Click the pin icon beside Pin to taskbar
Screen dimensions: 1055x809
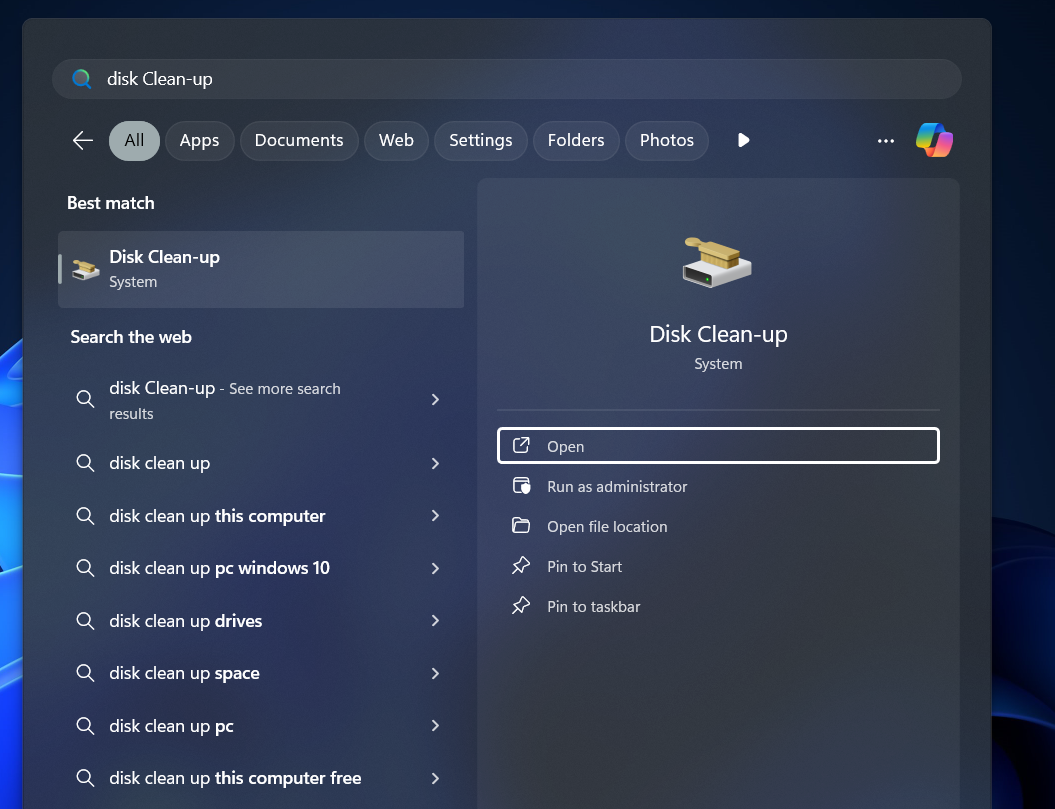pos(521,606)
